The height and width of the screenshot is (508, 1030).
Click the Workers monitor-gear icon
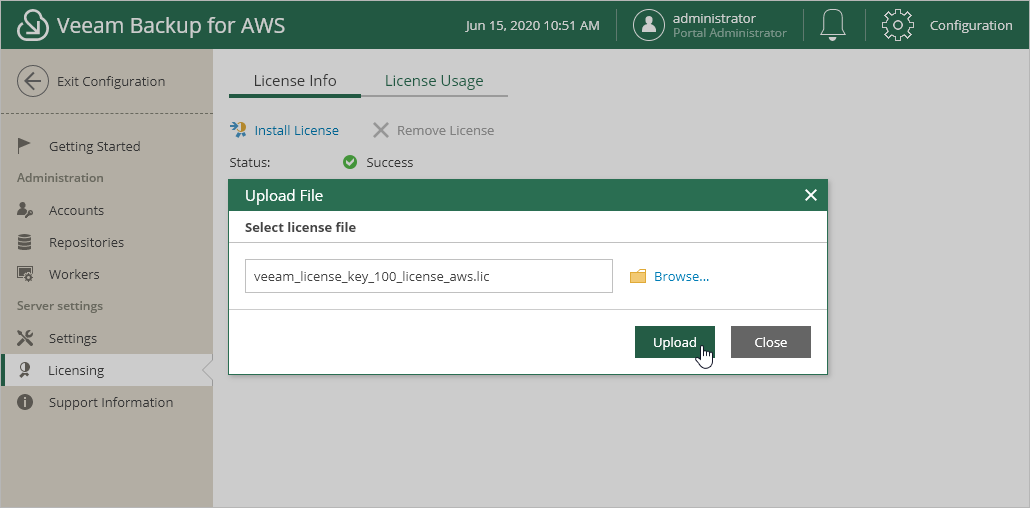[x=25, y=274]
